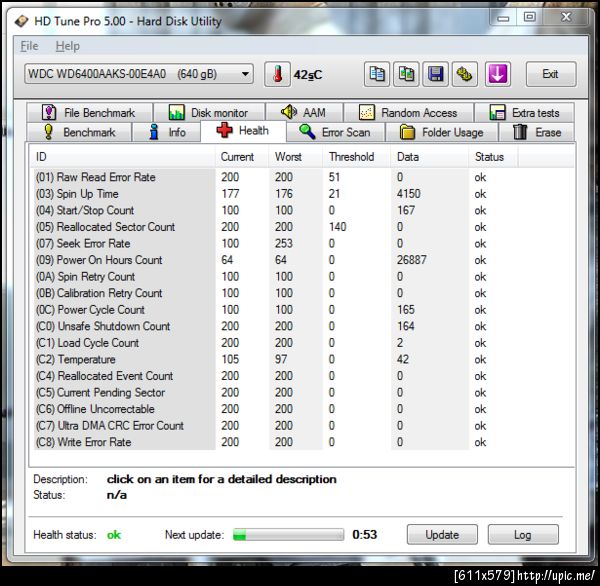Switch to the Disk monitor tab
Viewport: 600px width, 586px height.
pos(209,113)
